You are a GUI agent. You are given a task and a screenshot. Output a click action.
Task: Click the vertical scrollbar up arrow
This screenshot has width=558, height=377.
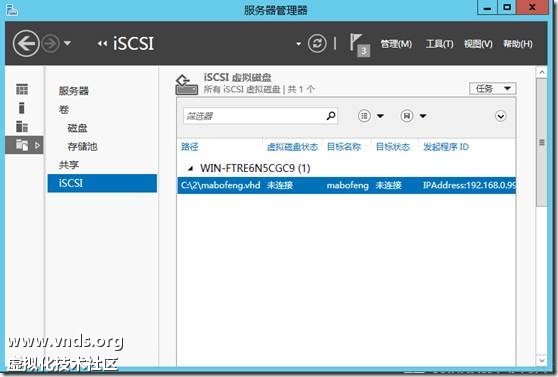[542, 73]
